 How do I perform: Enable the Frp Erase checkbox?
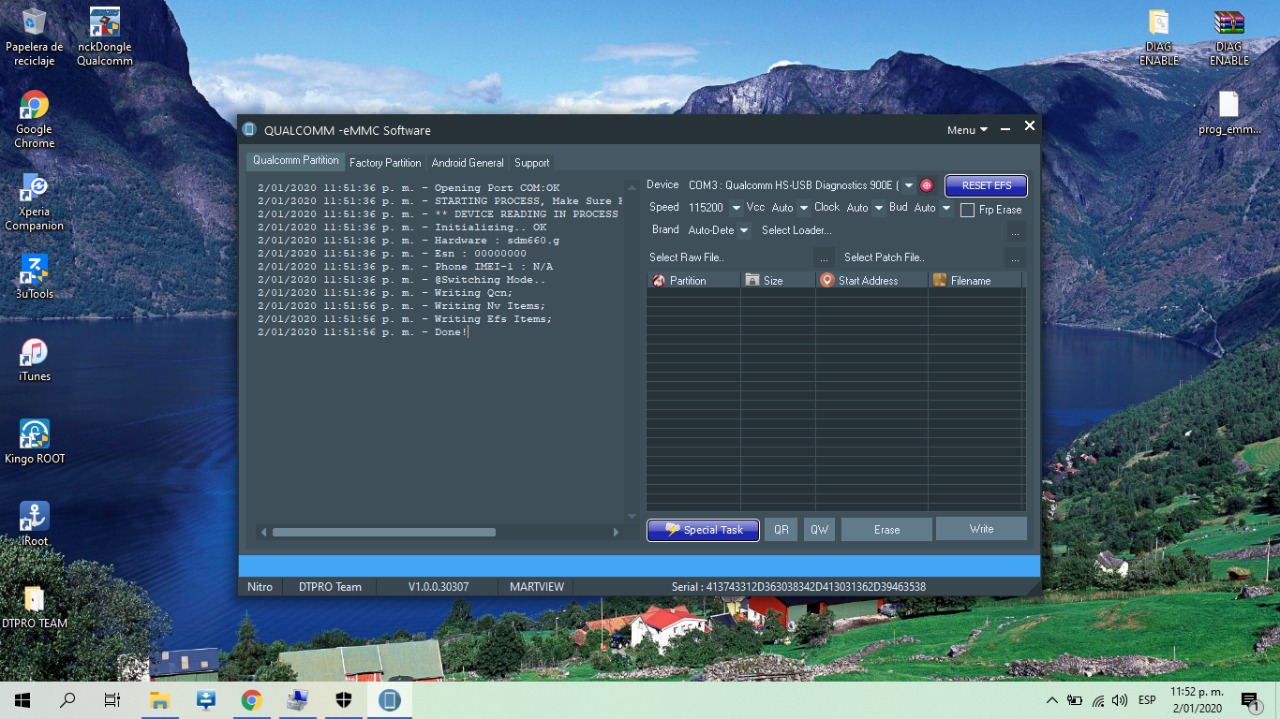pyautogui.click(x=967, y=210)
